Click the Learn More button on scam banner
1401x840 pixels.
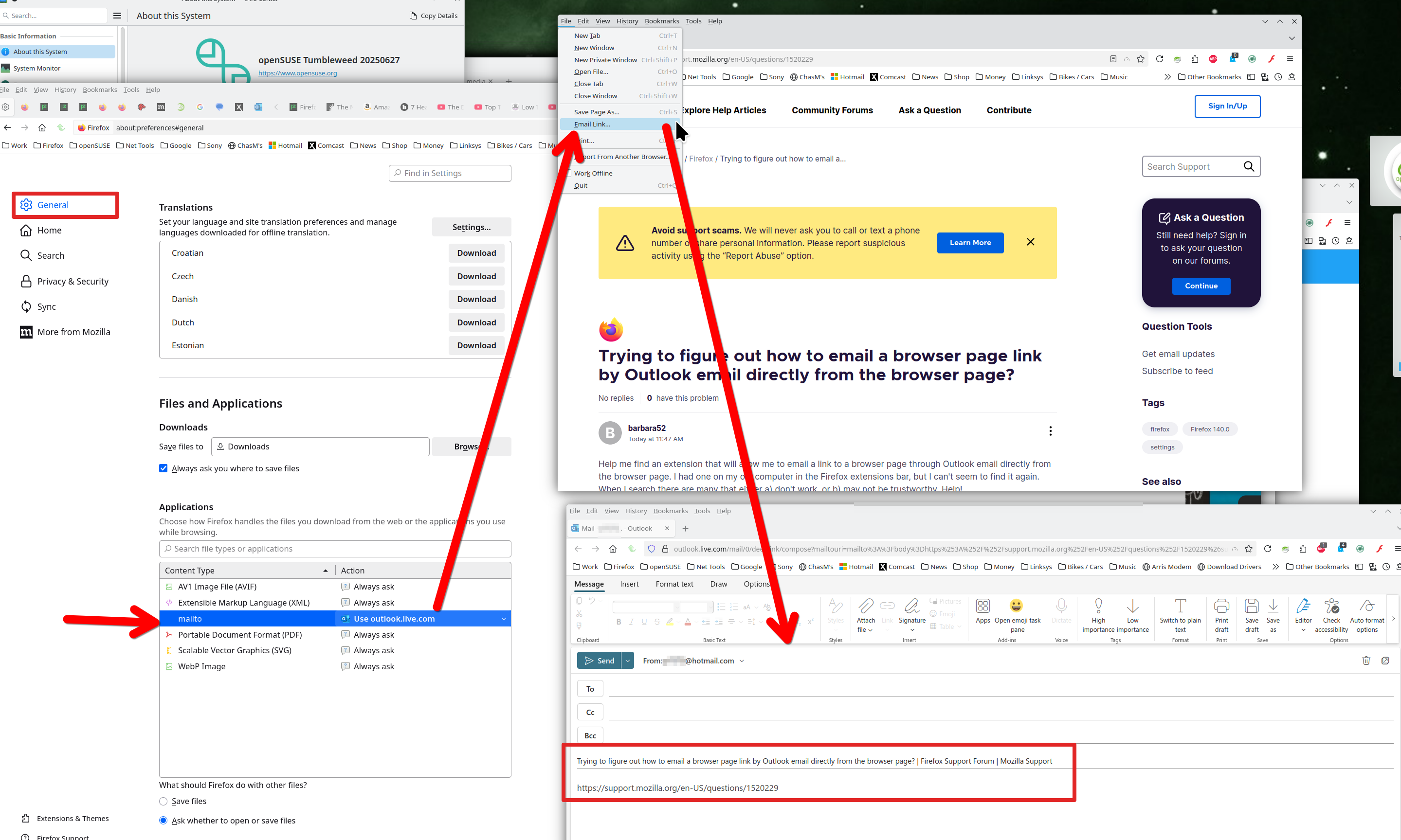970,243
